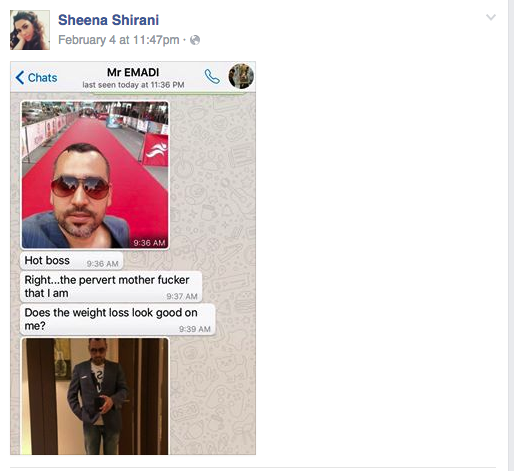Open the mirror selfie photo message
This screenshot has width=514, height=471.
95,396
